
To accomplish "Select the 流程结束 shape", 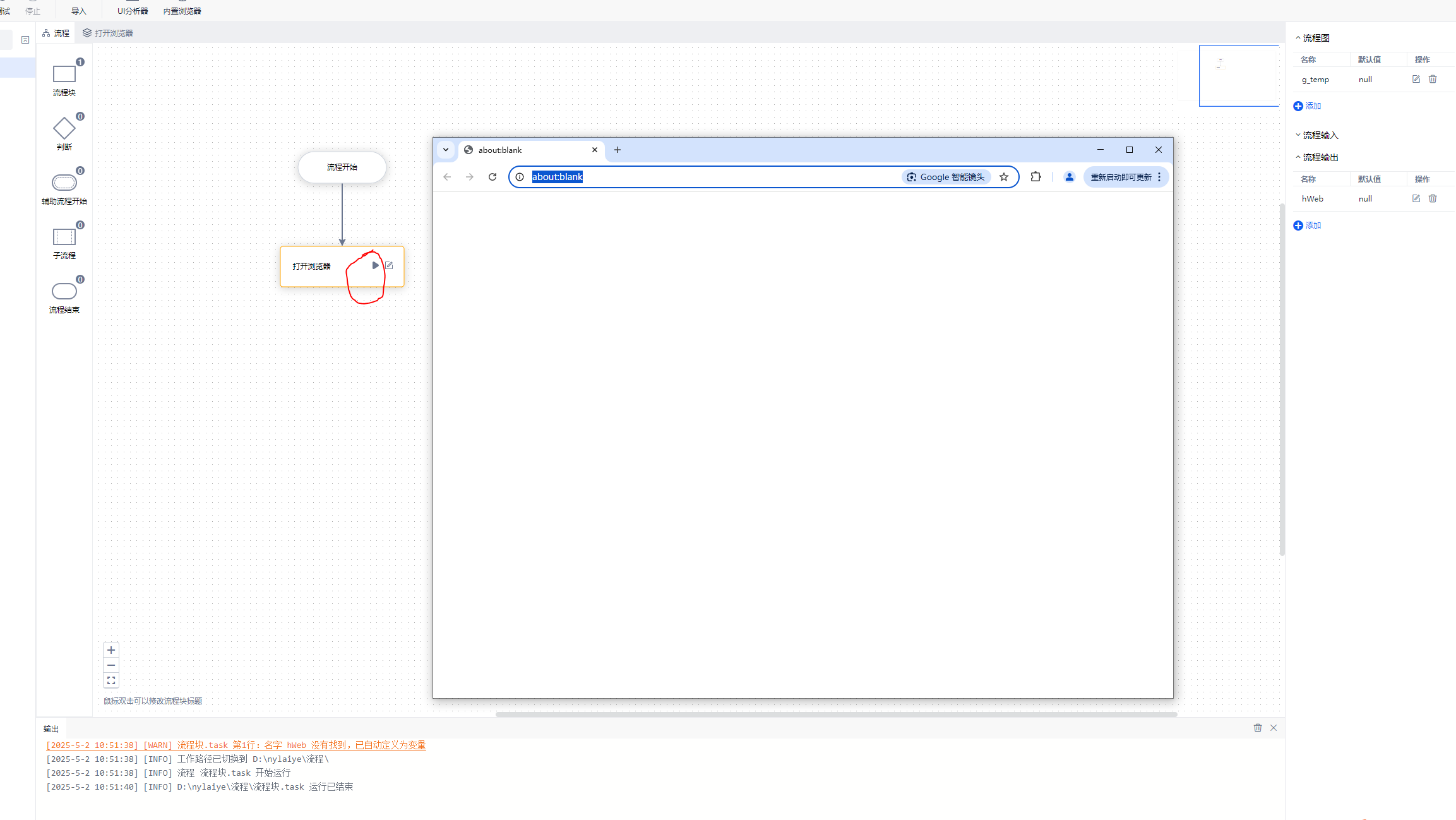I will (x=64, y=292).
